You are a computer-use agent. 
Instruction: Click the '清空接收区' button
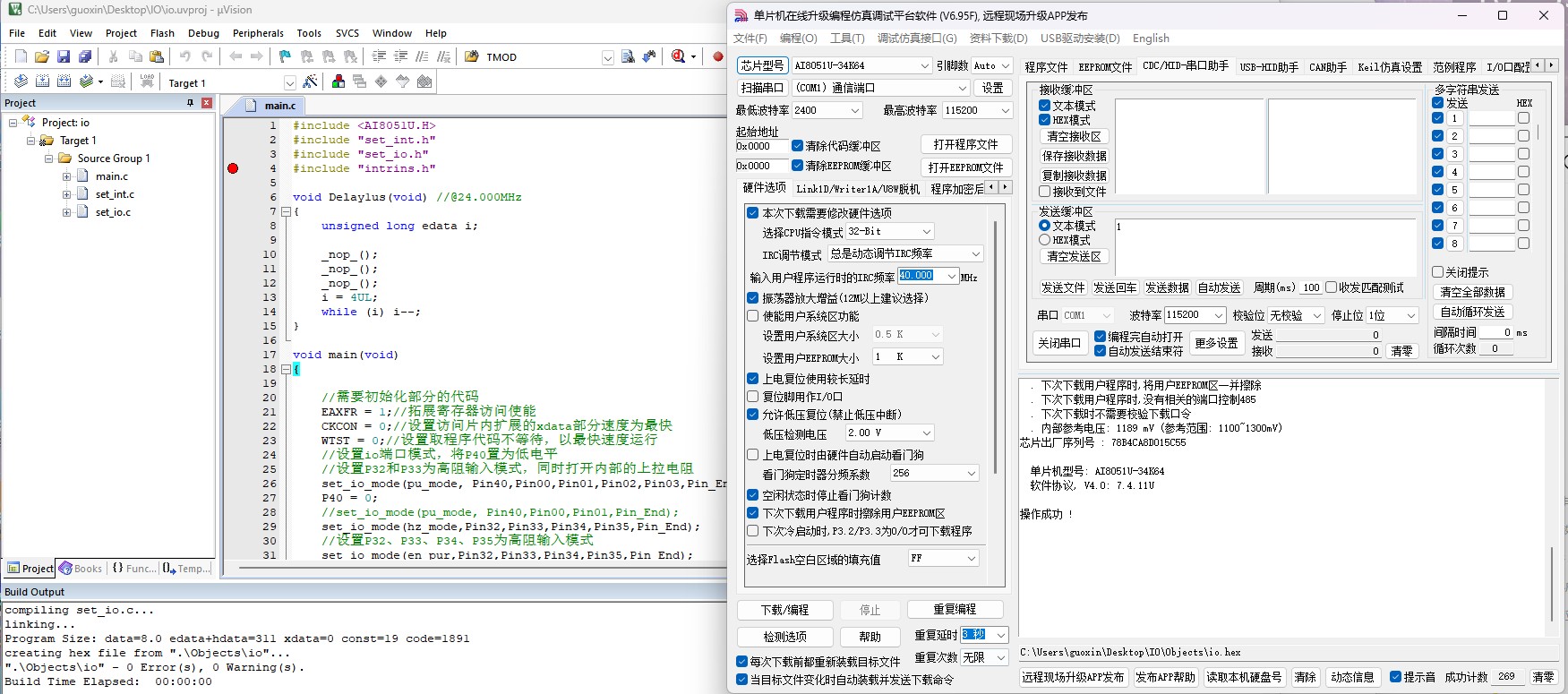1074,136
